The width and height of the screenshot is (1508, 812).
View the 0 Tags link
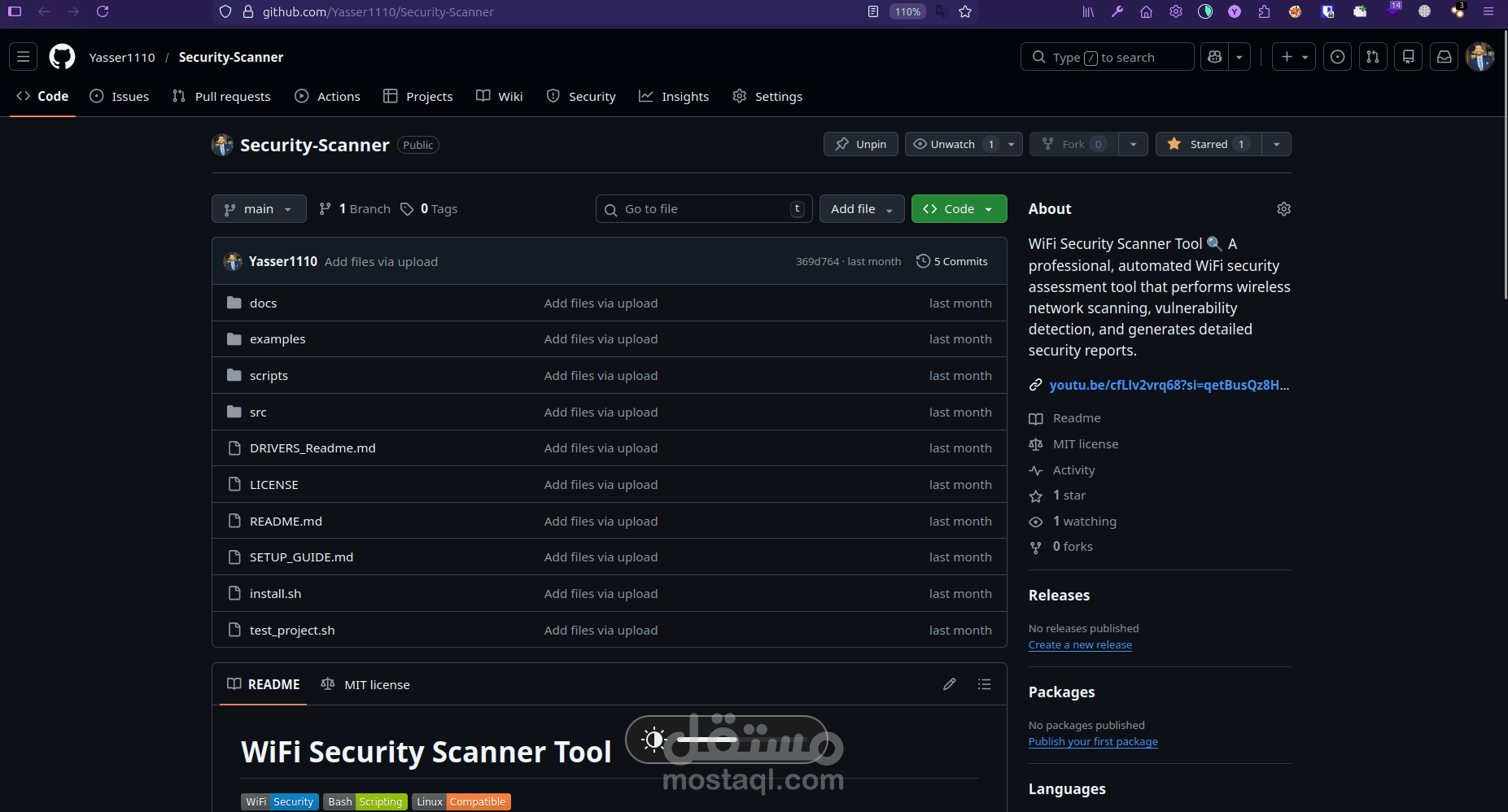pos(429,209)
